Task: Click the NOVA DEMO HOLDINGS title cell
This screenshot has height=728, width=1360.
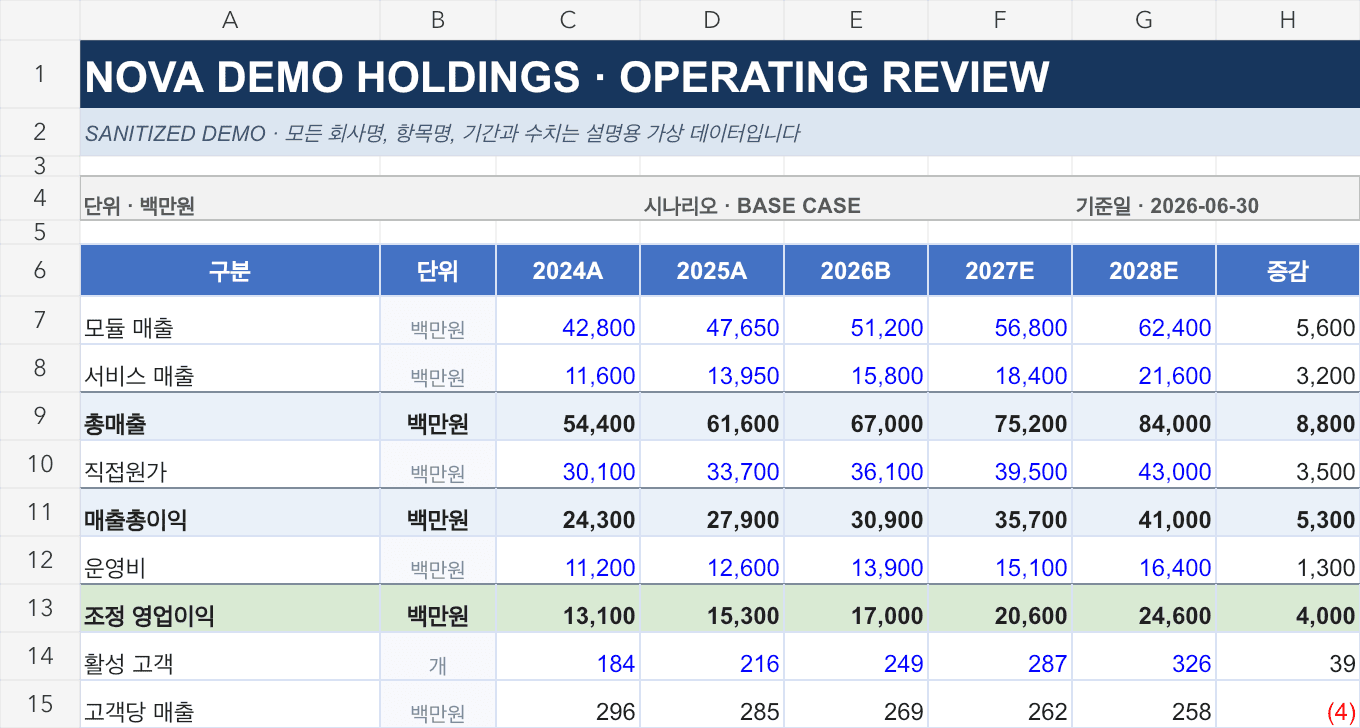Action: [720, 74]
